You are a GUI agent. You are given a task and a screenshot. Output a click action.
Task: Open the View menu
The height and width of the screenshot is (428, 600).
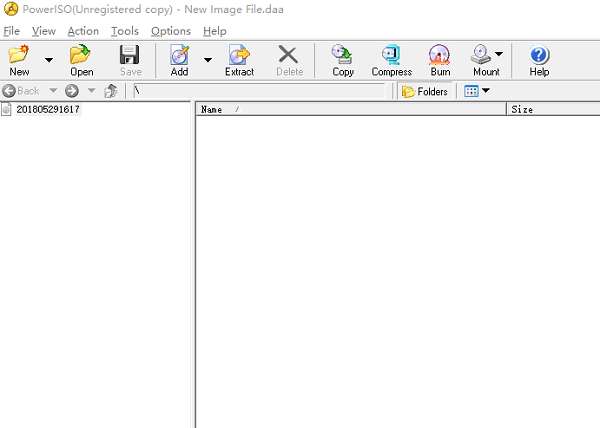[44, 31]
